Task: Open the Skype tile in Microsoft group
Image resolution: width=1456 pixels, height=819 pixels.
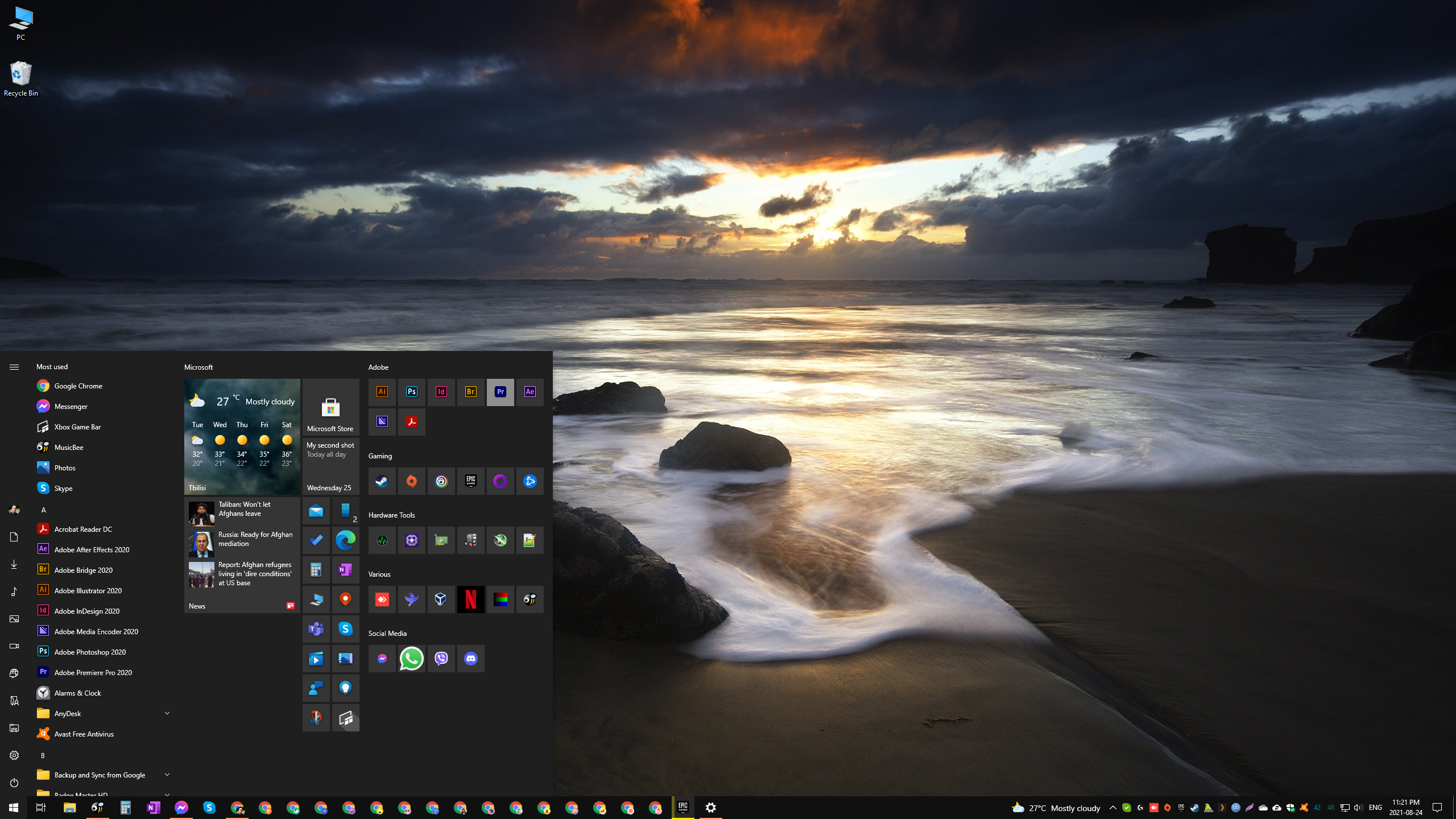Action: pos(345,629)
